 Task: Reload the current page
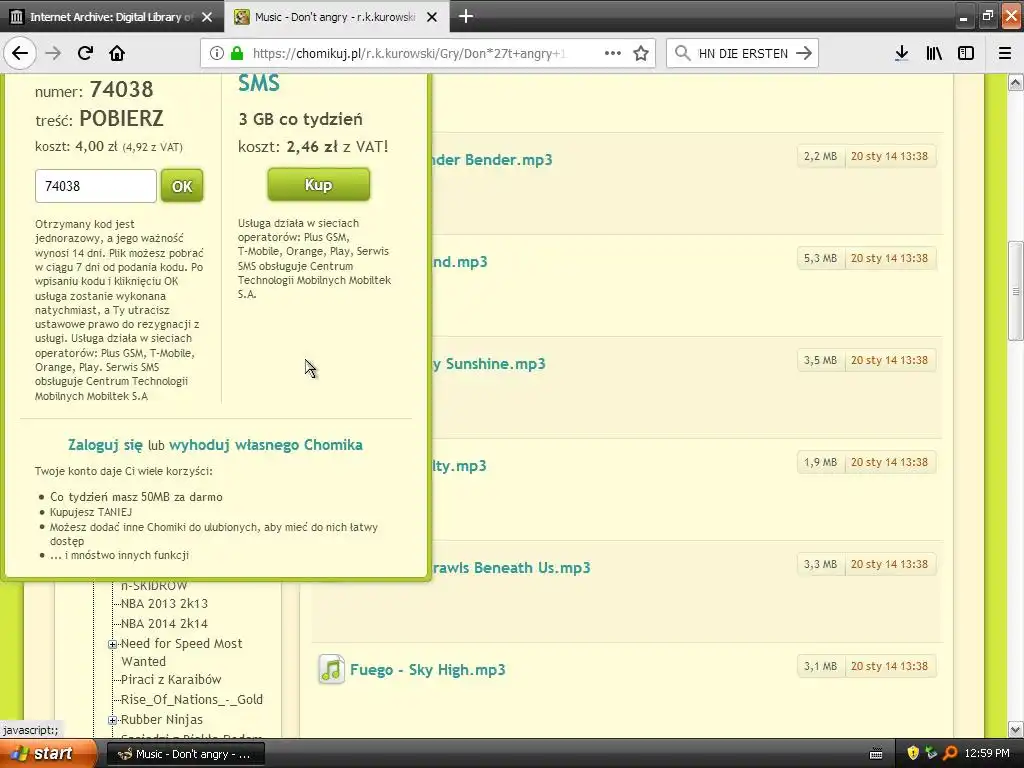tap(85, 53)
